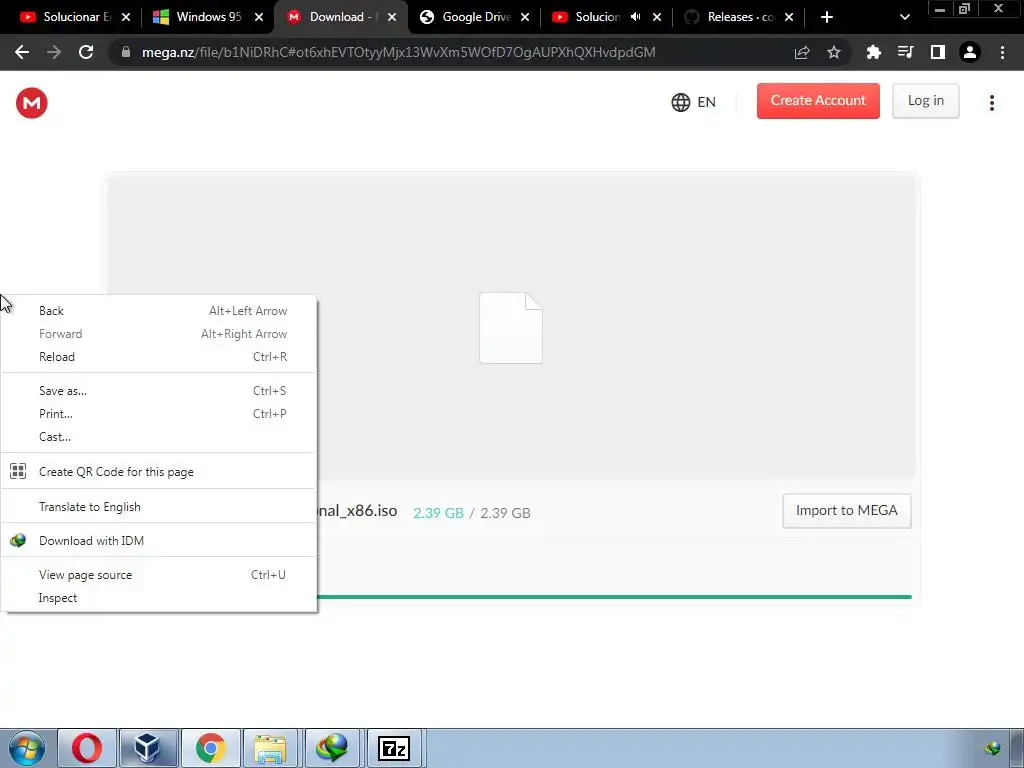The image size is (1024, 768).
Task: Select Translate to English
Action: [159, 507]
